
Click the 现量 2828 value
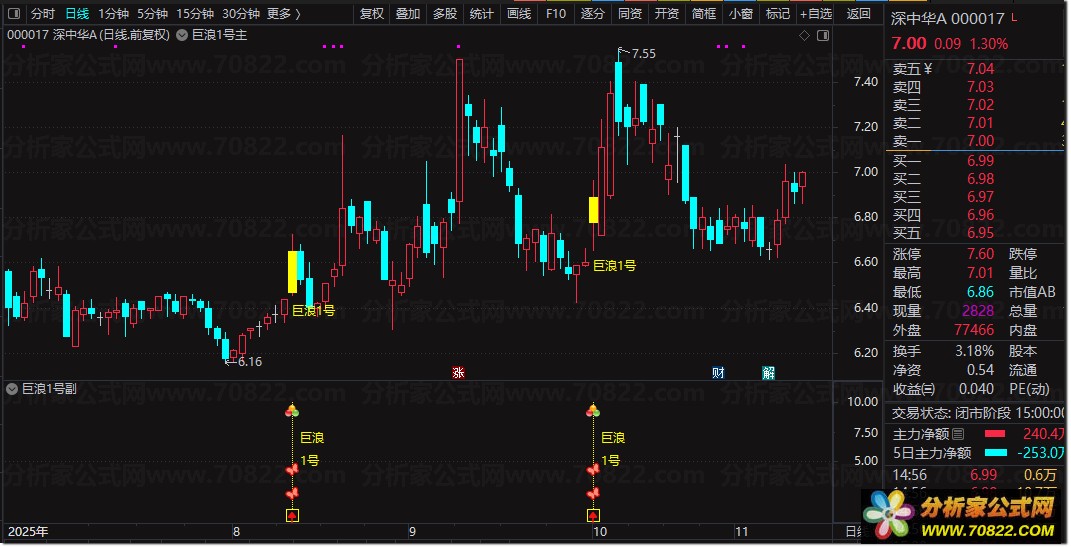pyautogui.click(x=978, y=311)
